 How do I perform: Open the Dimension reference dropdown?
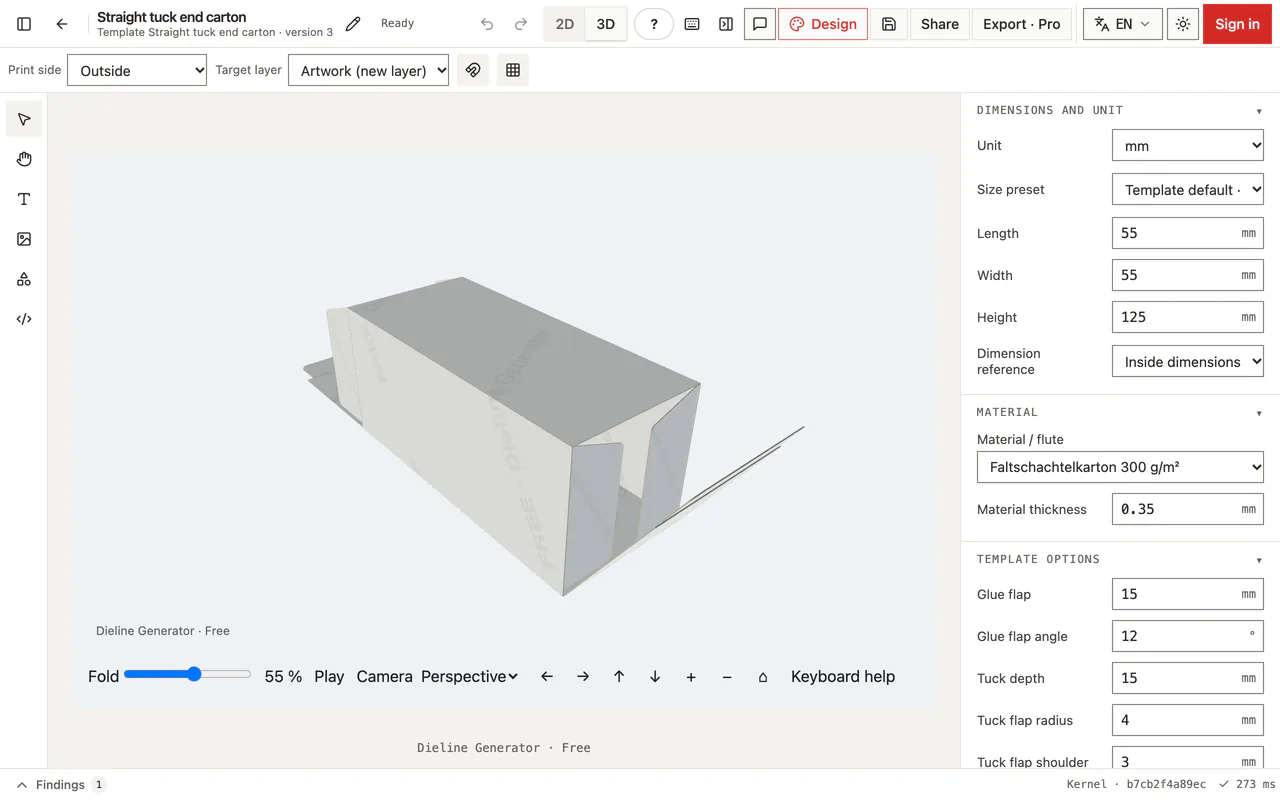[1188, 361]
